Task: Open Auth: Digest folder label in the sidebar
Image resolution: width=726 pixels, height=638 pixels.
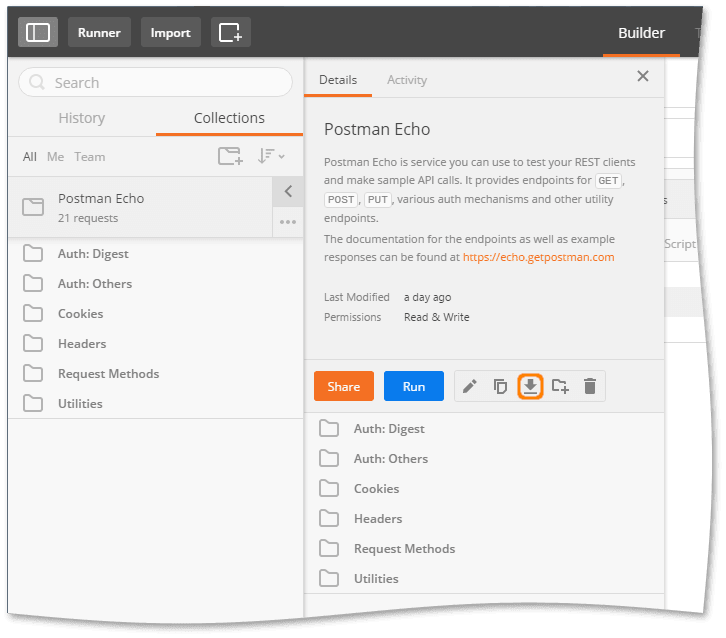Action: (x=93, y=254)
